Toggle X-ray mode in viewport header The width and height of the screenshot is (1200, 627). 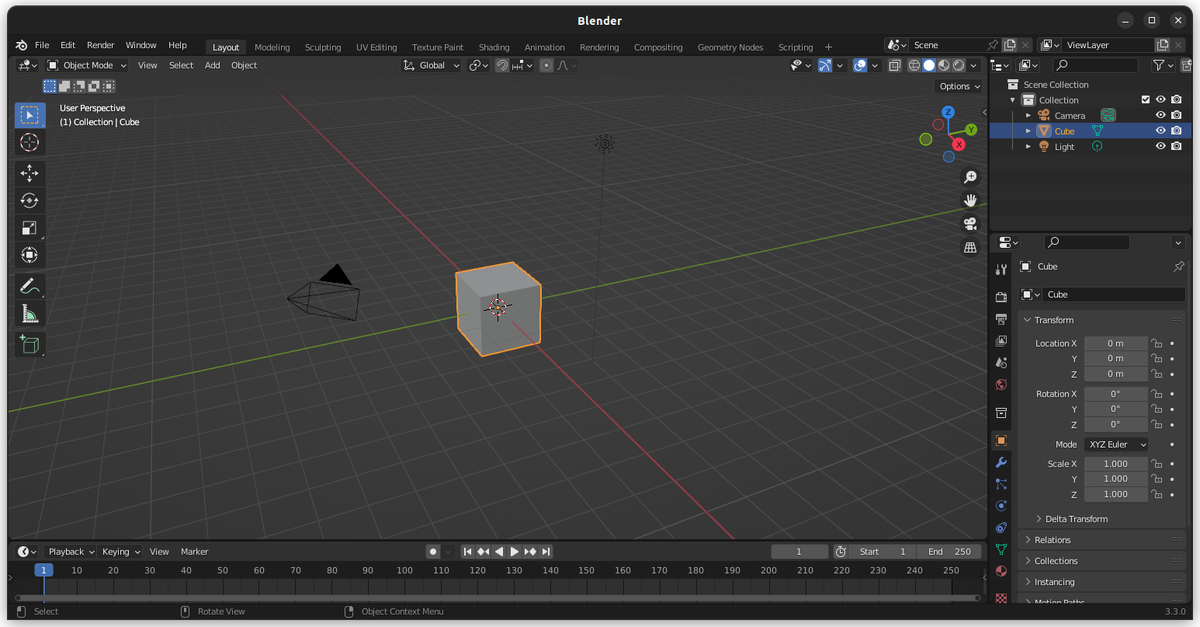[x=895, y=65]
